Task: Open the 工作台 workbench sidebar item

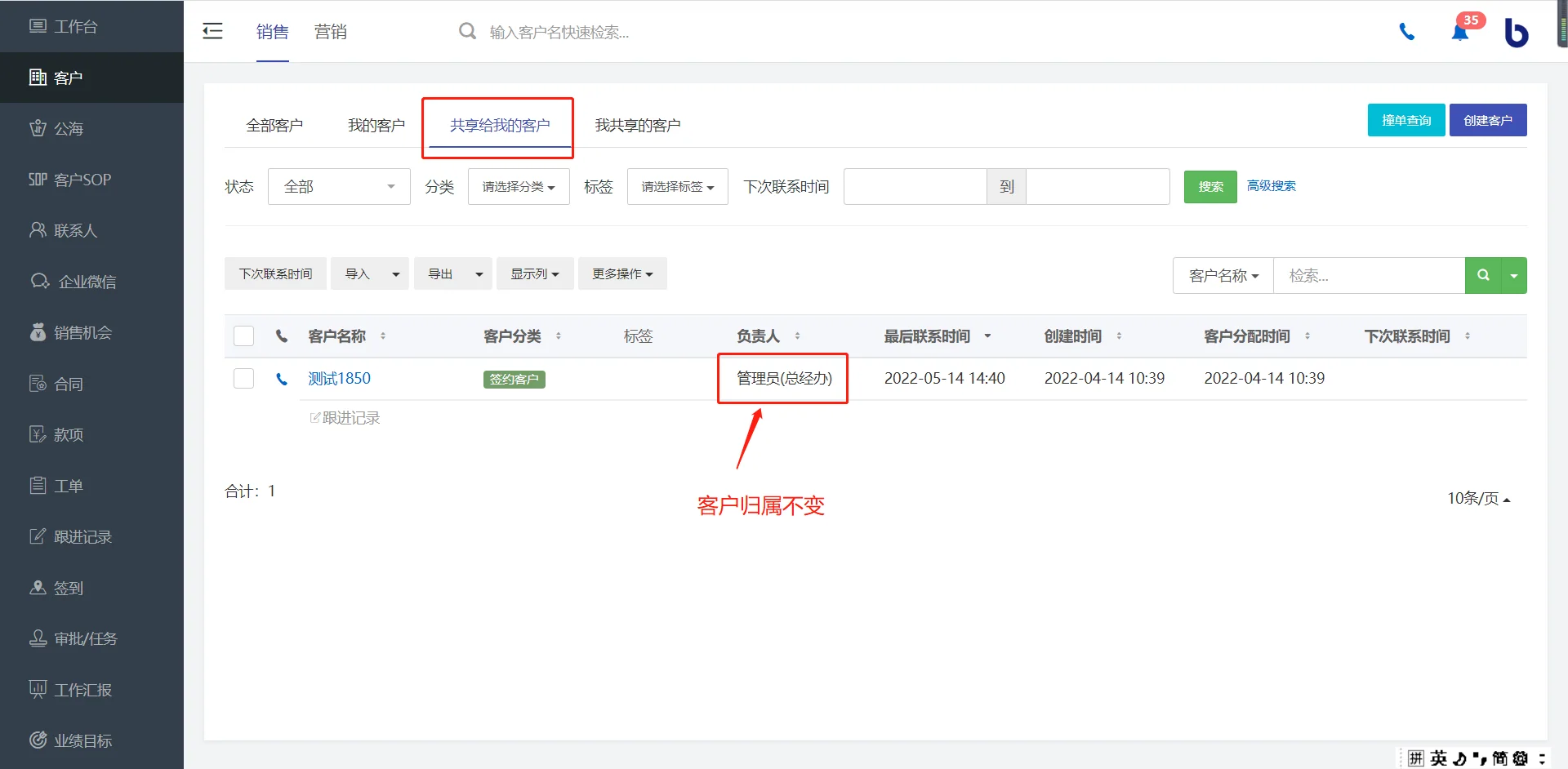Action: pos(91,26)
